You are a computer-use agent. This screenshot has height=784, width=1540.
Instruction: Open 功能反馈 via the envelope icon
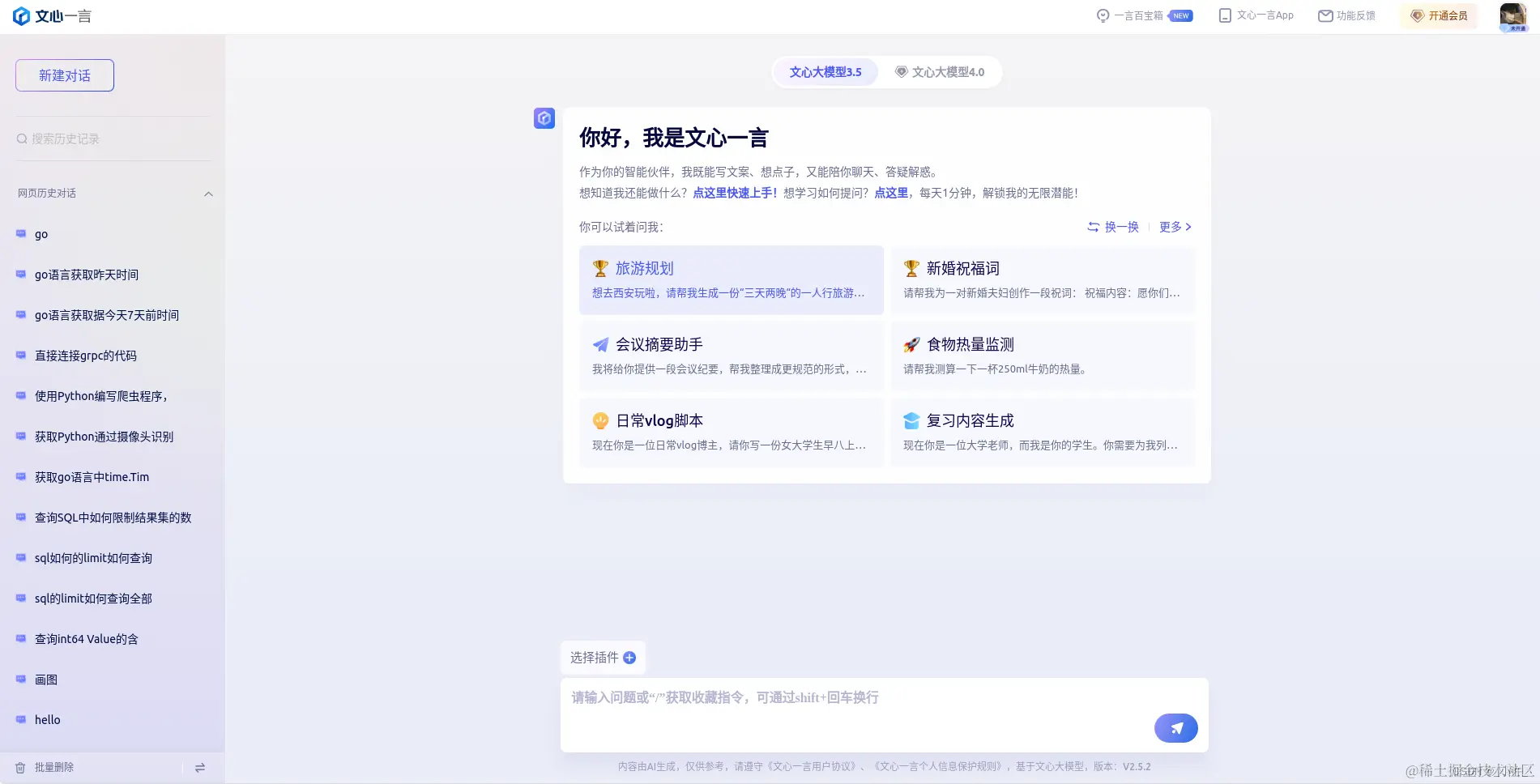[x=1325, y=15]
